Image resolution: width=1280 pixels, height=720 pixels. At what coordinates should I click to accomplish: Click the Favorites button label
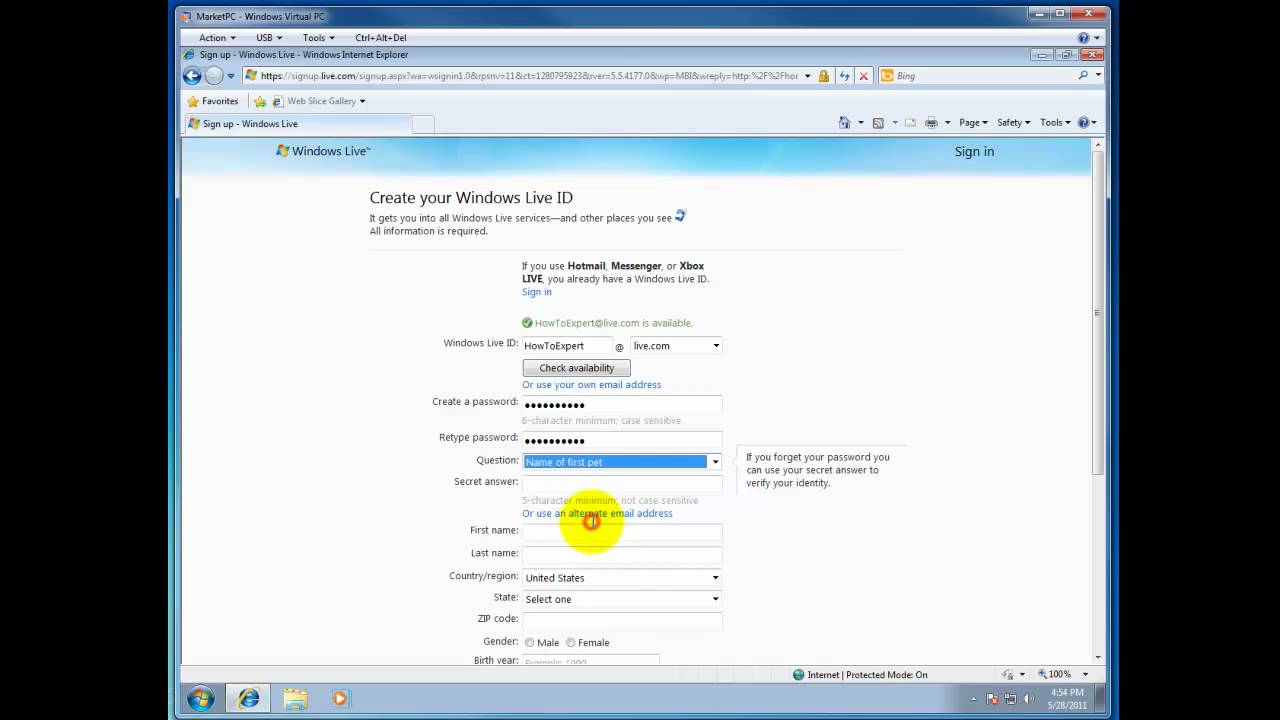tap(220, 101)
